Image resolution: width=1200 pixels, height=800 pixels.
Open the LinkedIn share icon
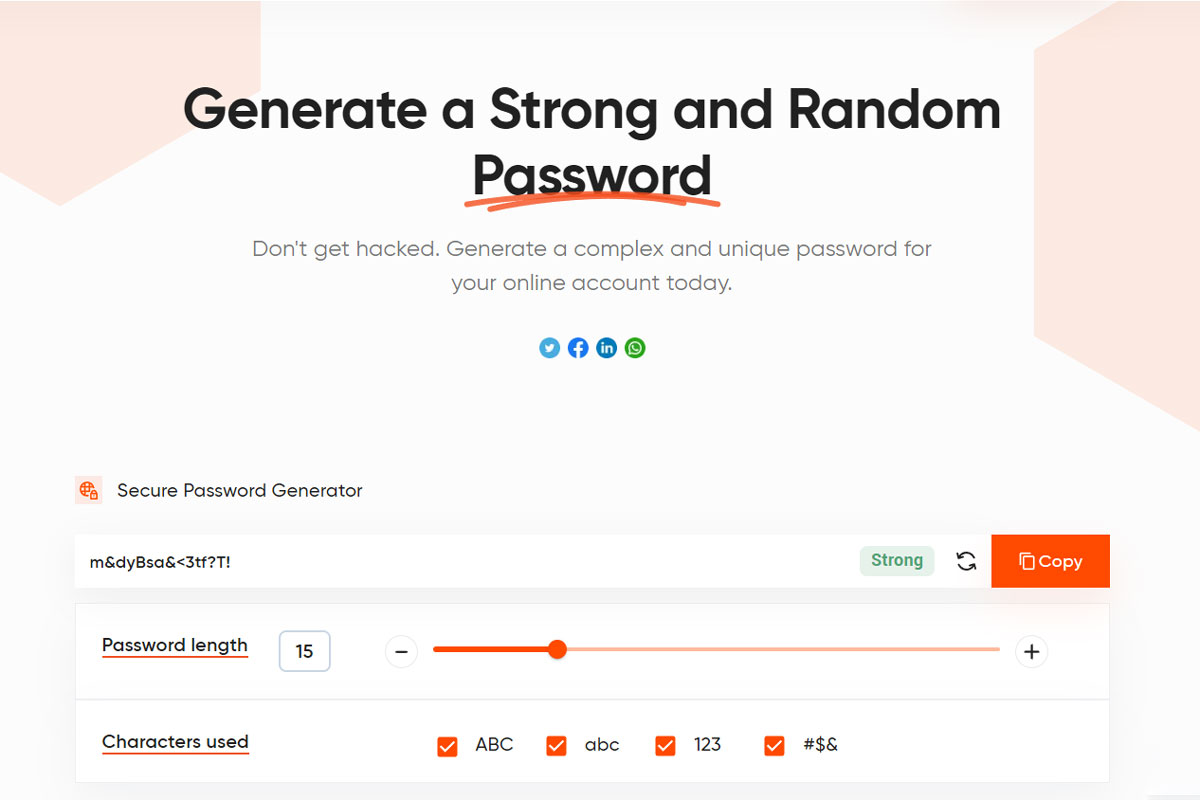[606, 348]
